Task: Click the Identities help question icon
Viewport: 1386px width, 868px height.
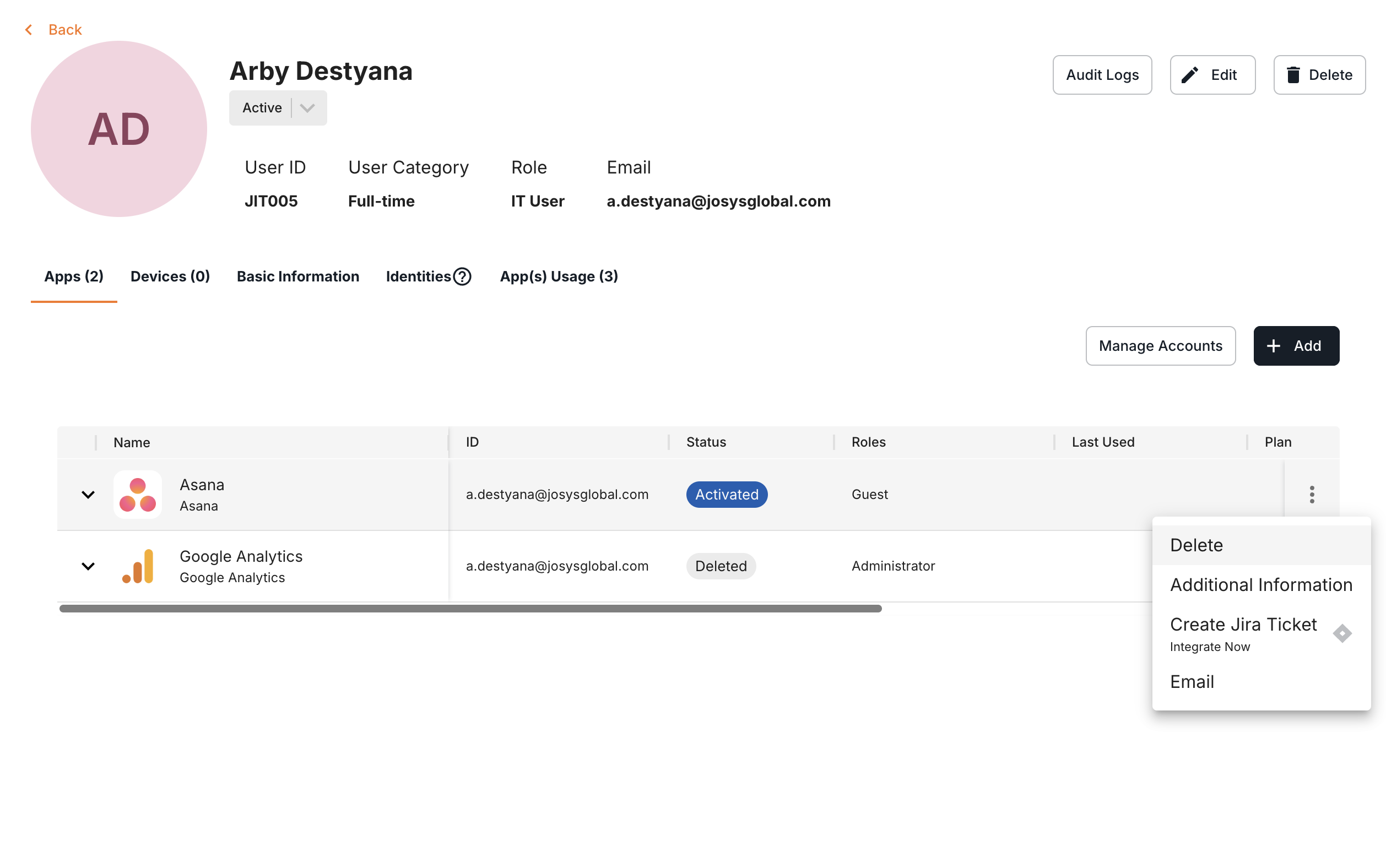Action: point(462,276)
